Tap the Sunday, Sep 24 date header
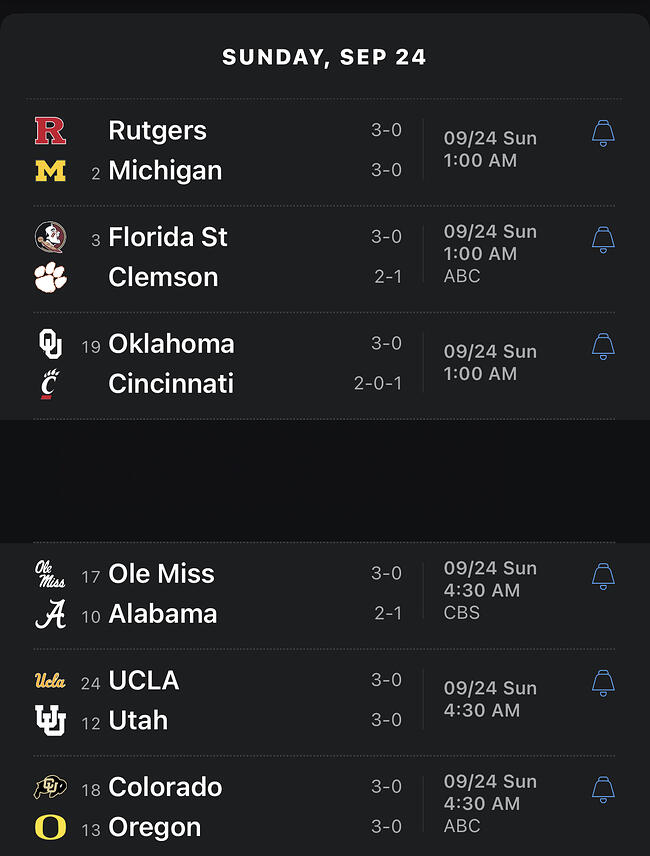This screenshot has width=650, height=856. coord(324,57)
